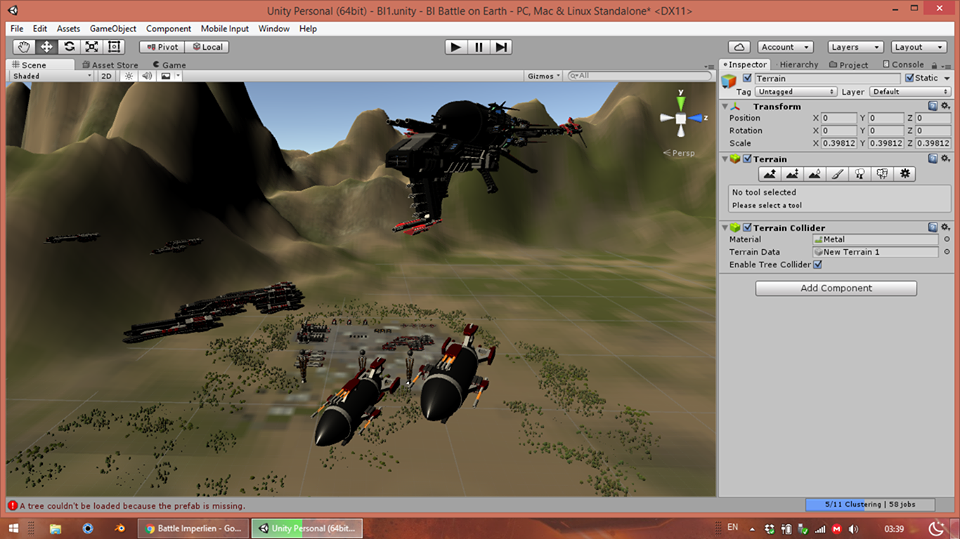The image size is (960, 539).
Task: Toggle Terrain object active checkbox
Action: pos(747,78)
